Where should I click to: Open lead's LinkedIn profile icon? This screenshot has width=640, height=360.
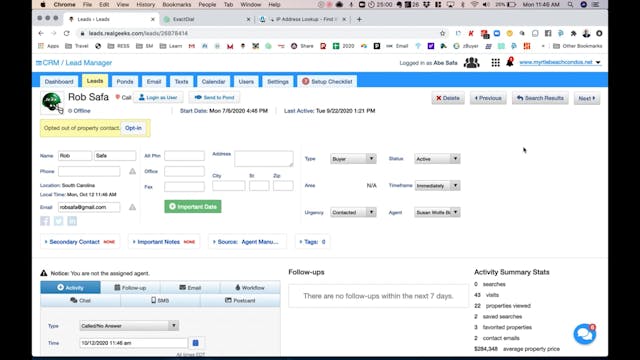coord(72,221)
